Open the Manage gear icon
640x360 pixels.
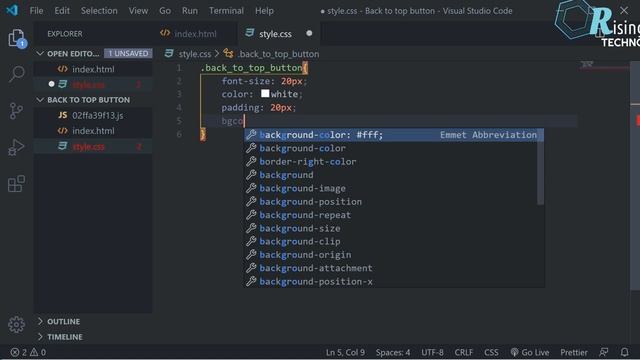point(16,325)
